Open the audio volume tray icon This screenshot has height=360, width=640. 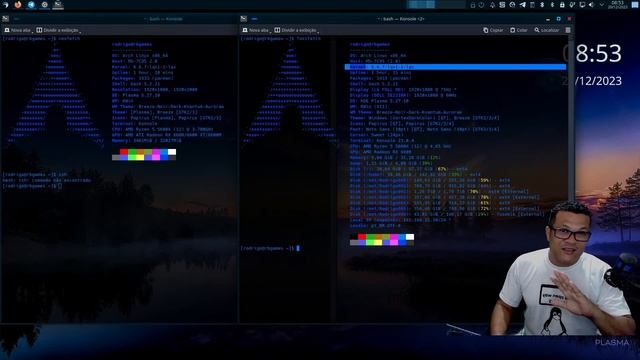[x=592, y=5]
